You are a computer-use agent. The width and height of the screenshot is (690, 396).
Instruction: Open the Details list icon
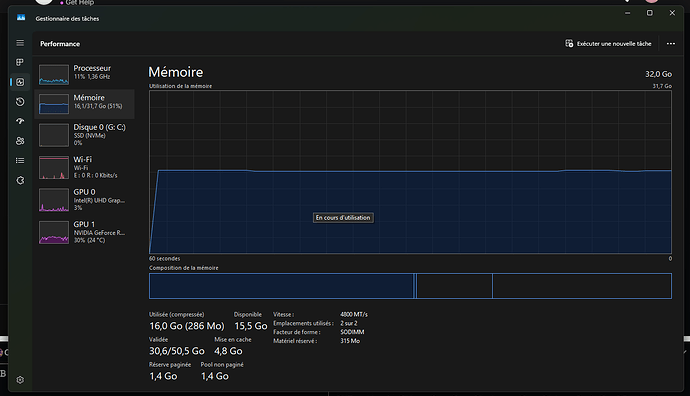20,161
